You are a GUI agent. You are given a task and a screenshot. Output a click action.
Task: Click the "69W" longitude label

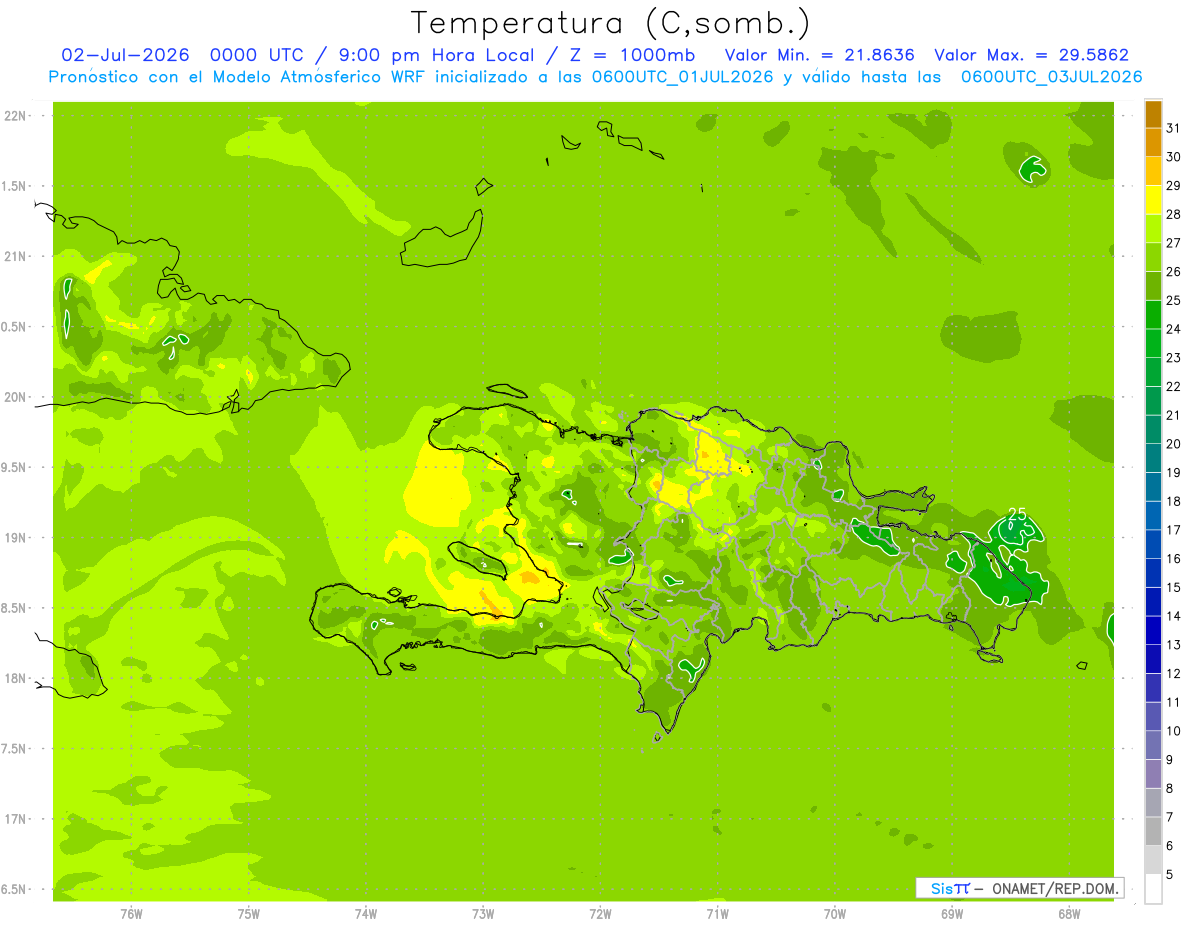(x=952, y=914)
